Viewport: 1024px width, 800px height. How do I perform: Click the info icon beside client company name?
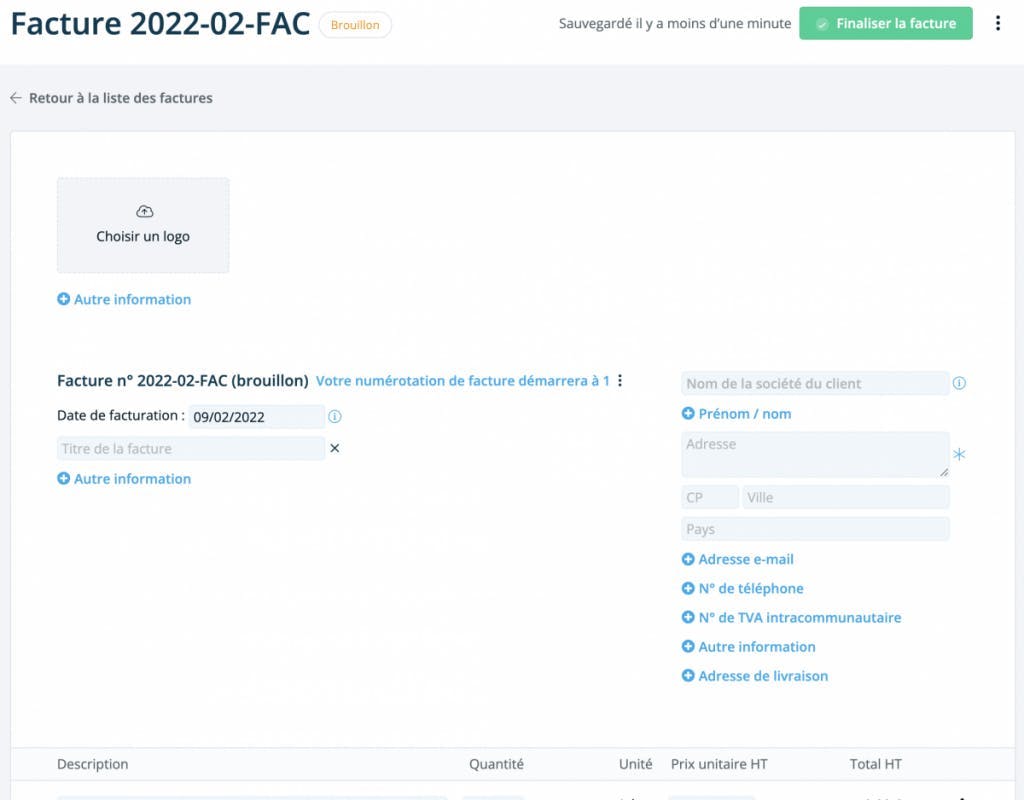tap(959, 383)
